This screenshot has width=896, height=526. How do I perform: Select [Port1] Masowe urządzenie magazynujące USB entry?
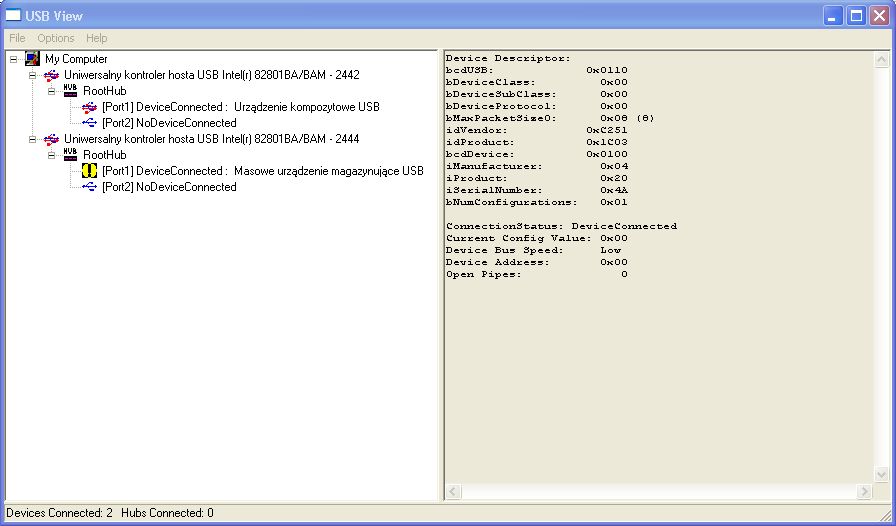263,171
